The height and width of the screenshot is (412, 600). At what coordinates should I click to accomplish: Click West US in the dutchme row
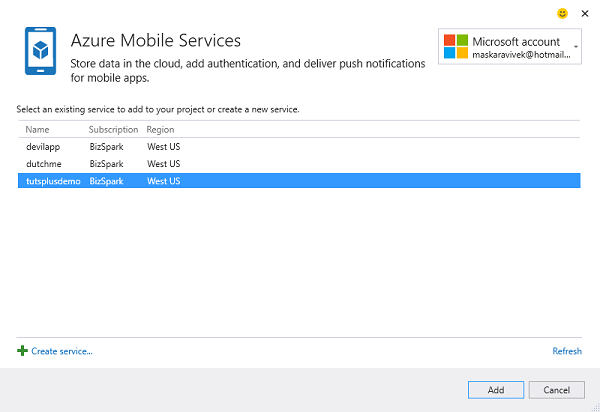164,164
